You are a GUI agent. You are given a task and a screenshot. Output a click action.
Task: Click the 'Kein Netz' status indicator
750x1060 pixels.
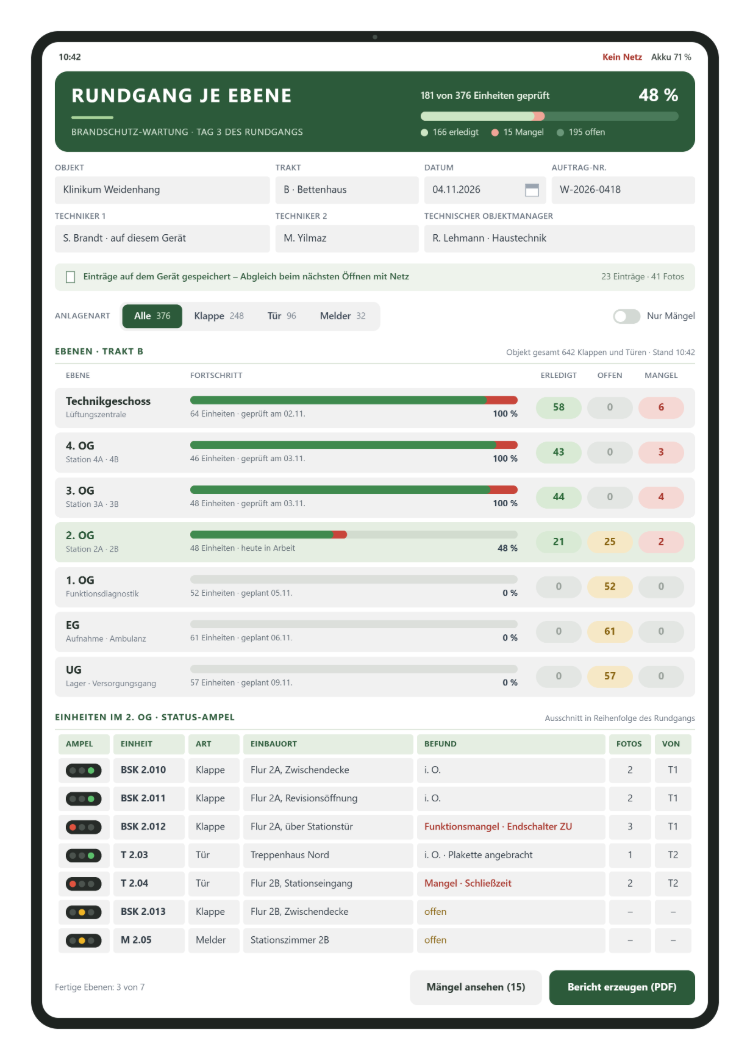click(x=622, y=57)
